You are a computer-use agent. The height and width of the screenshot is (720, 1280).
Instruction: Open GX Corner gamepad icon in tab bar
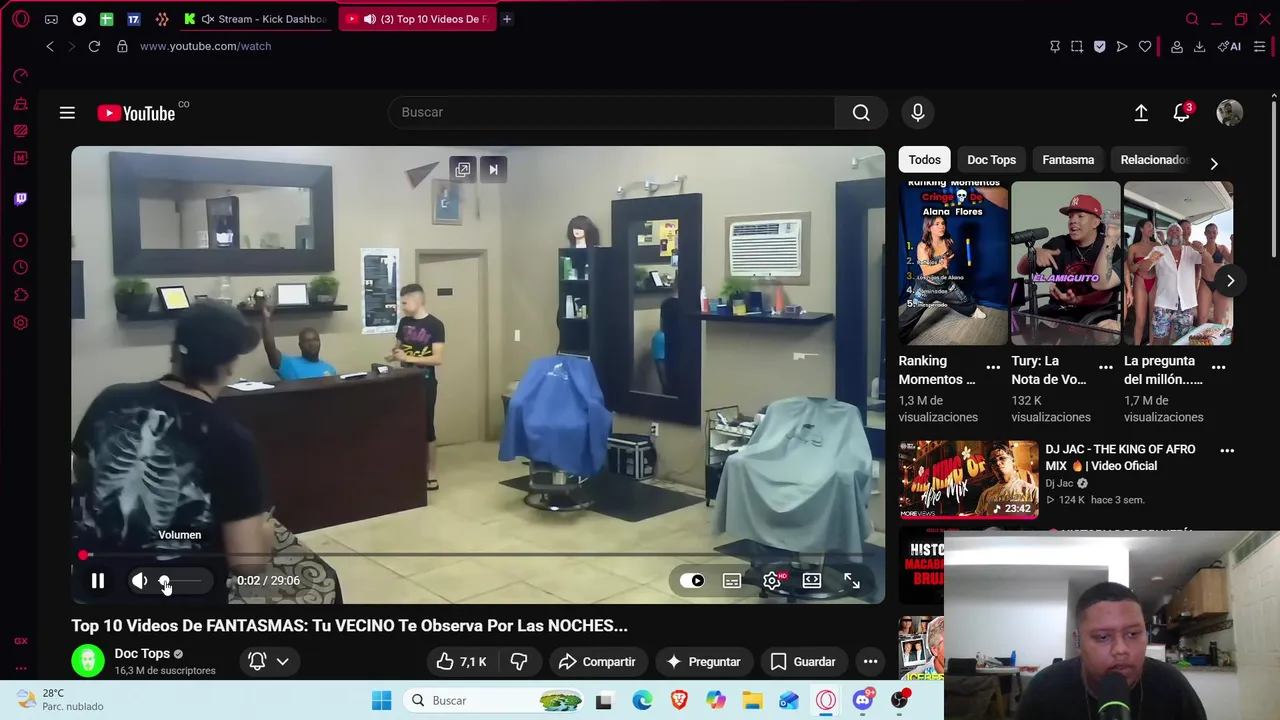coord(51,19)
